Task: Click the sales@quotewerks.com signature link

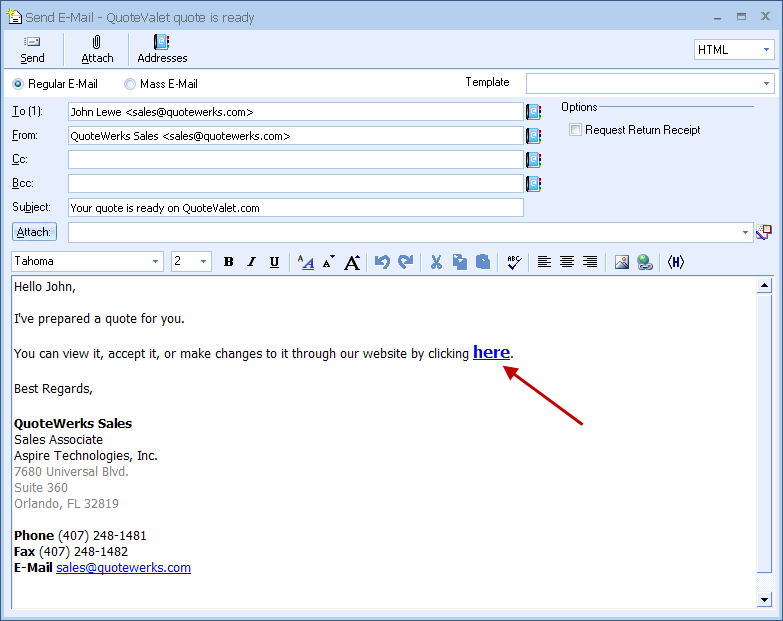Action: pos(123,568)
